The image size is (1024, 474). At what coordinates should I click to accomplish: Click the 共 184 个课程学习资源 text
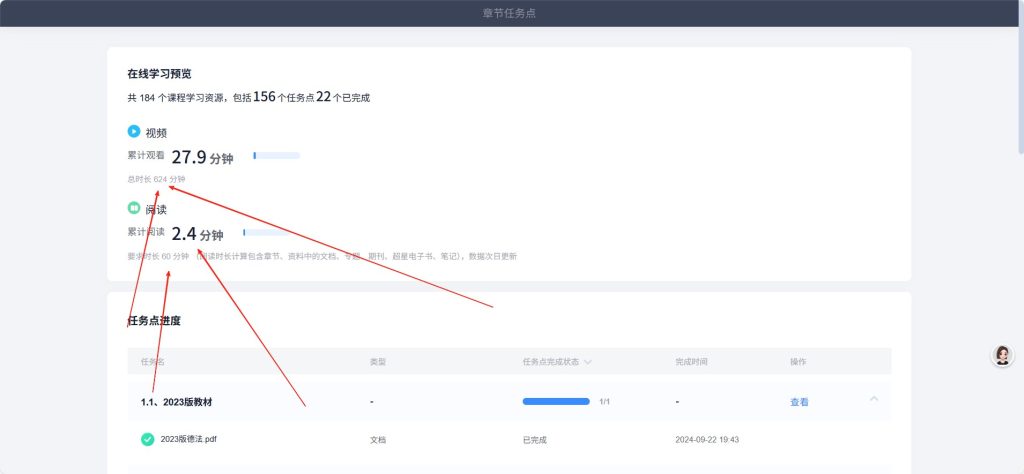(x=178, y=98)
